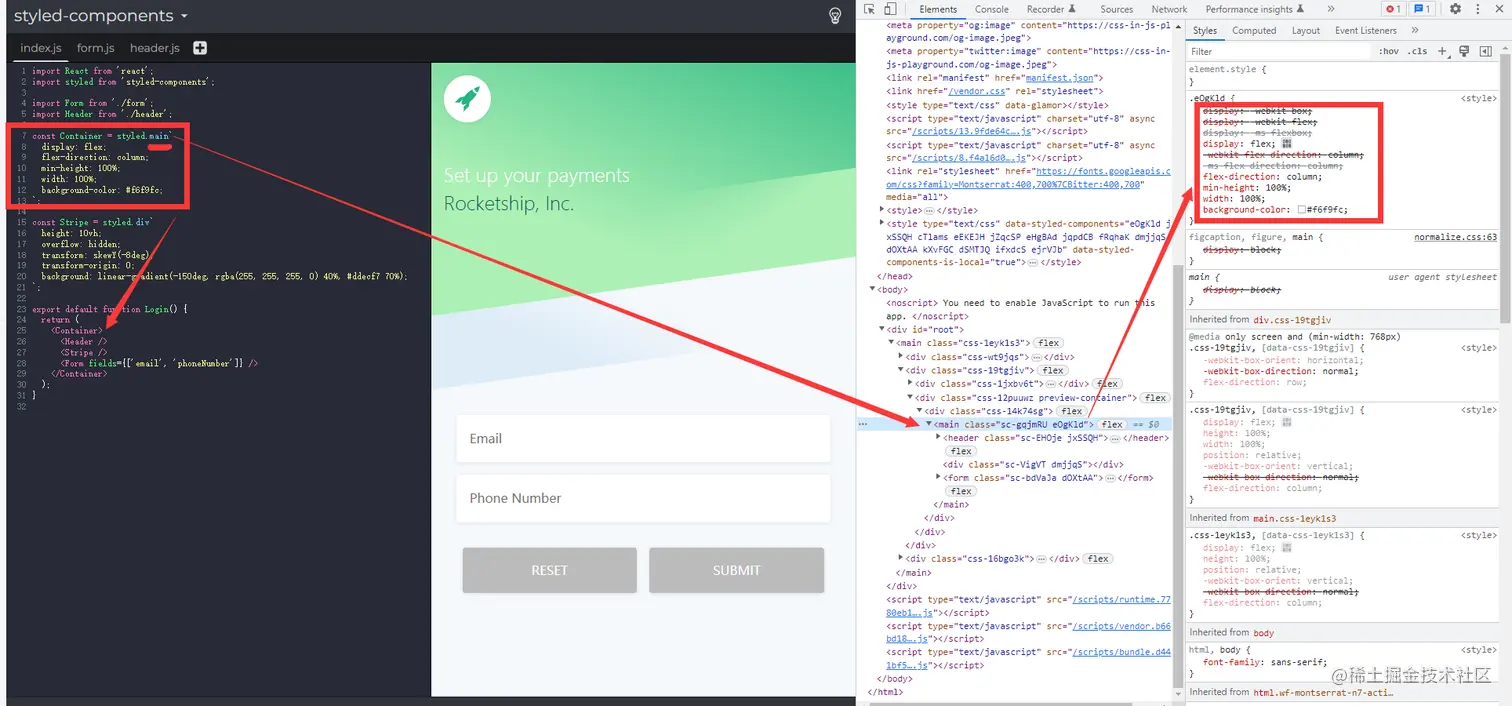1512x706 pixels.
Task: Open the Network panel tab
Action: click(x=1169, y=9)
